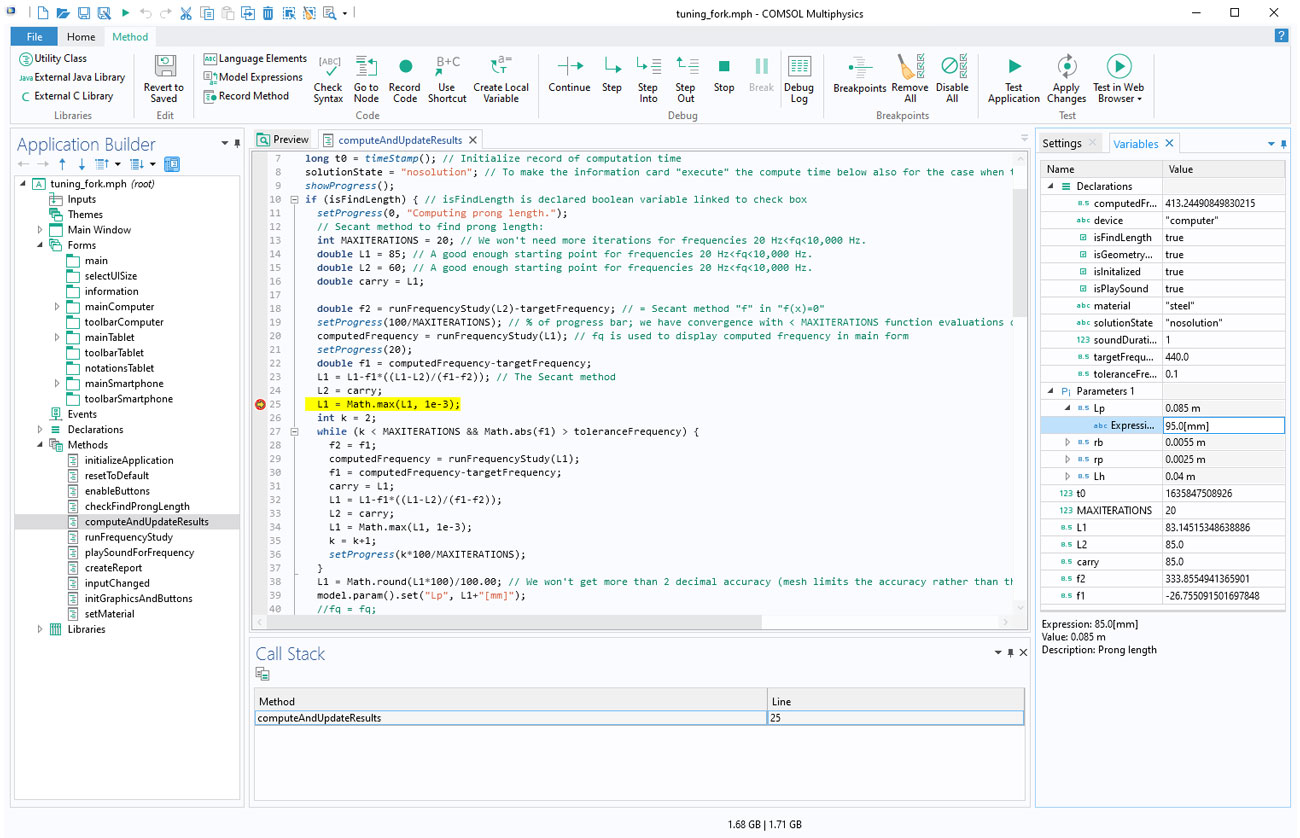The width and height of the screenshot is (1300, 838).
Task: Toggle the breakpoint on line 25
Action: [x=260, y=404]
